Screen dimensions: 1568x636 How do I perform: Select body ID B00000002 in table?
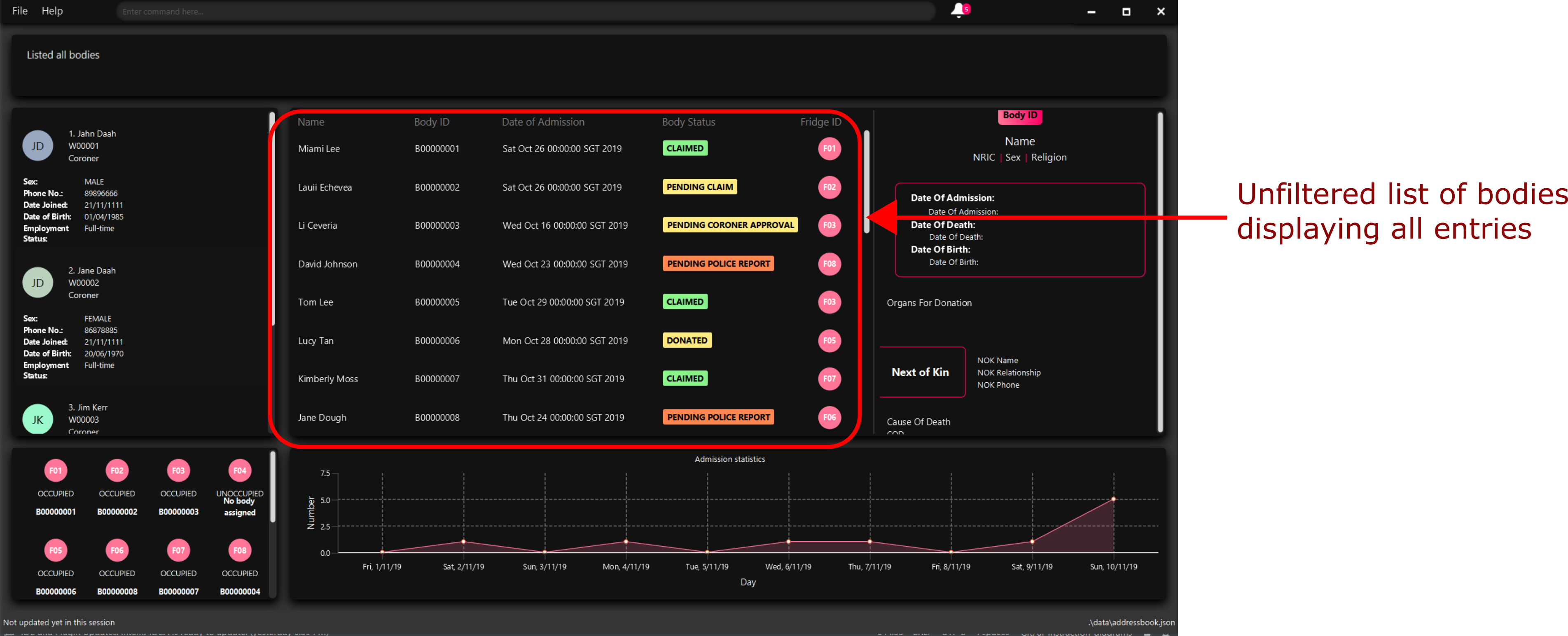click(437, 187)
